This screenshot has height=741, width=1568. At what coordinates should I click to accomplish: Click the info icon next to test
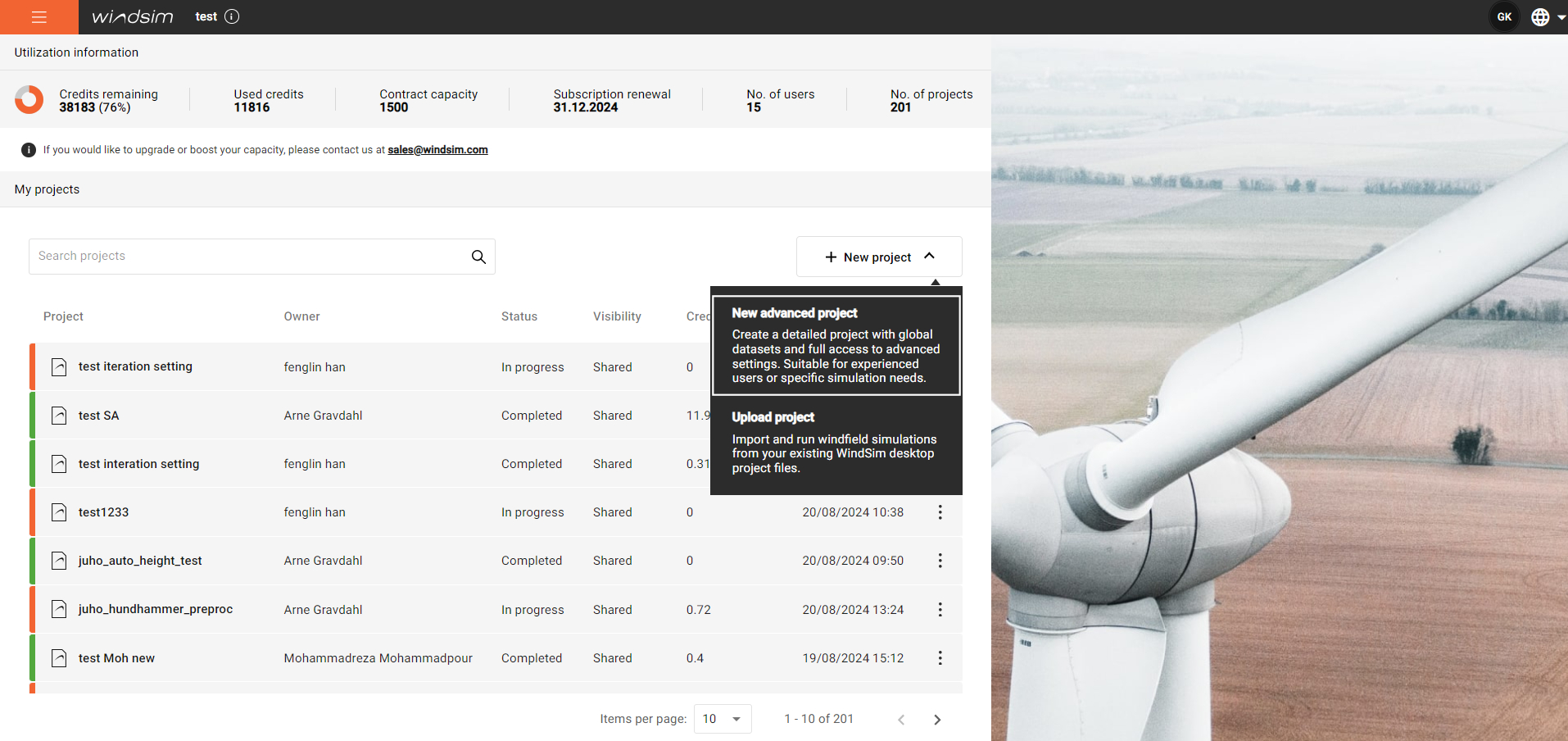tap(232, 16)
